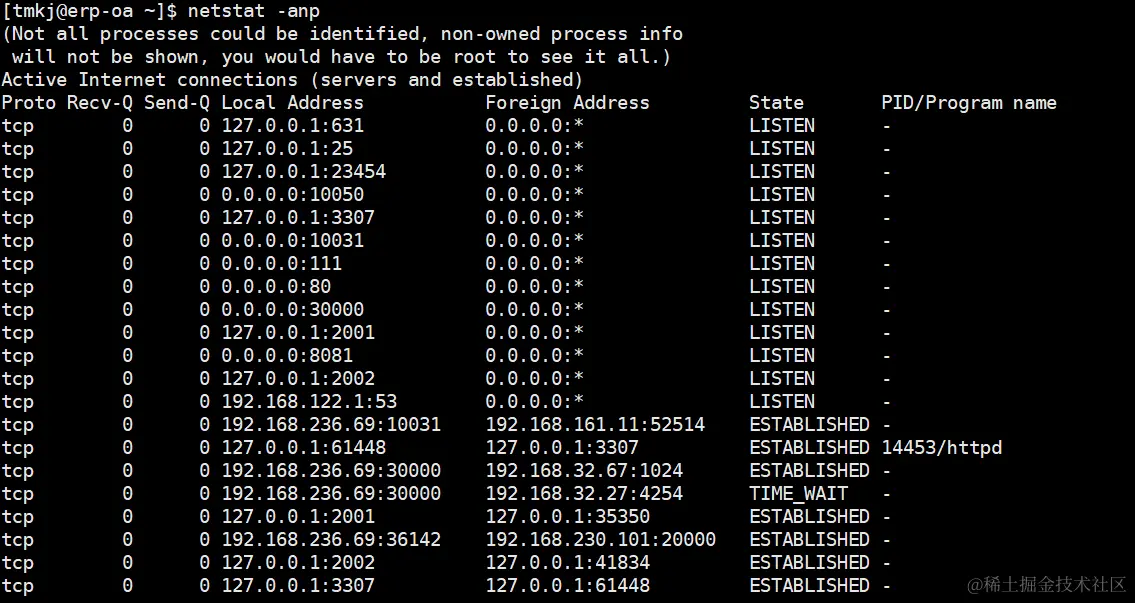Select local address 0.0.0.0:30000
This screenshot has height=603, width=1135.
click(292, 310)
